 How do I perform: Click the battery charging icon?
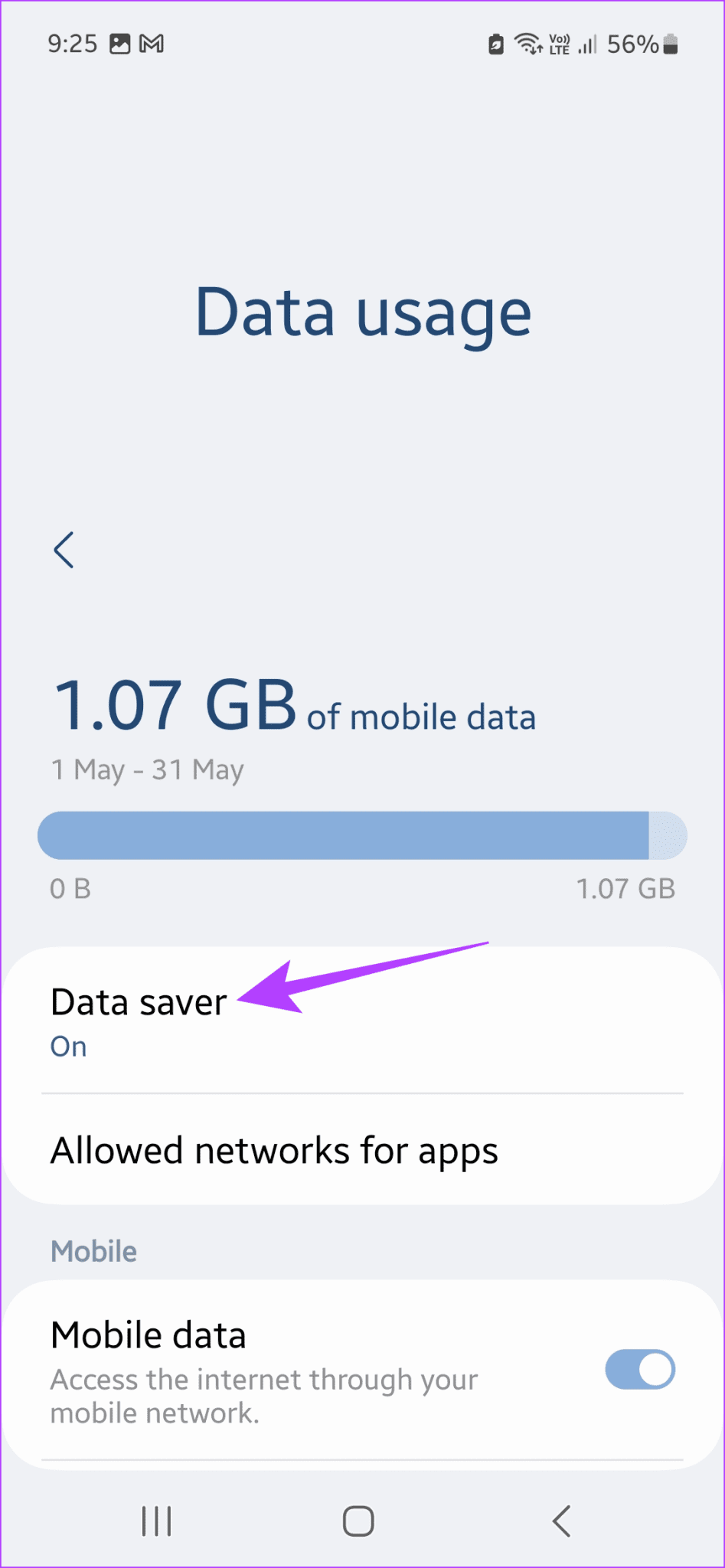click(x=495, y=44)
